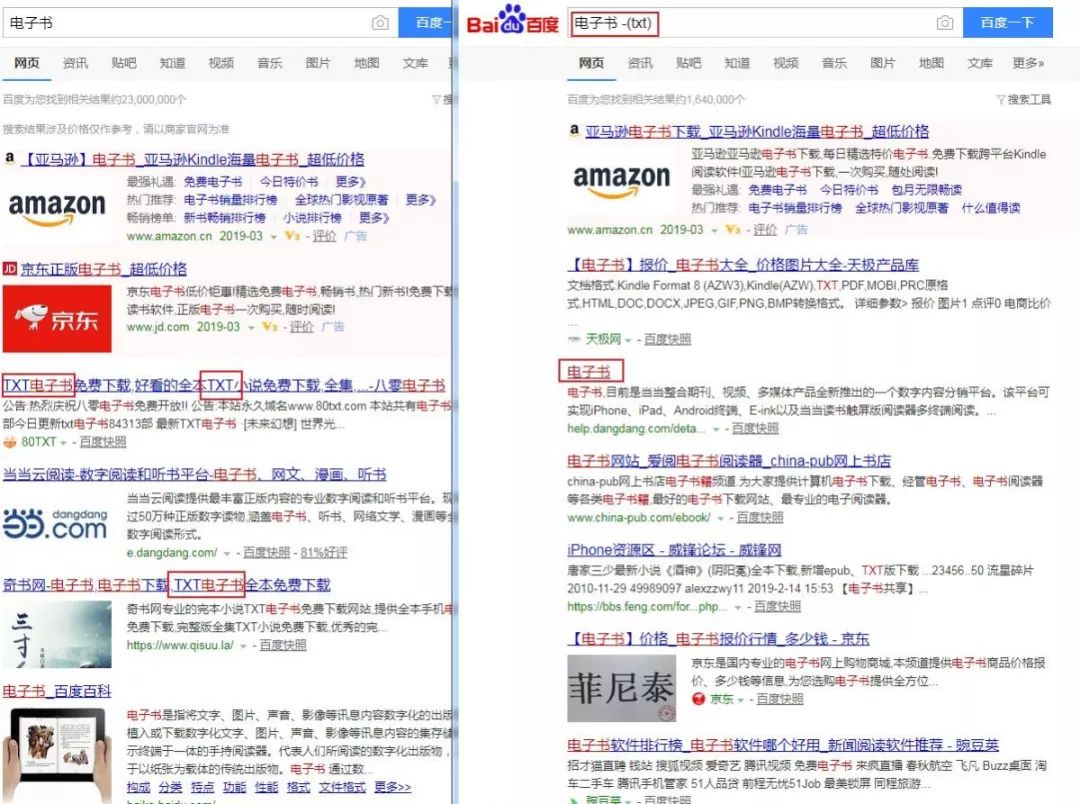Click 新书畅销排行榜 sublink in left Amazon ad
The width and height of the screenshot is (1080, 804).
pyautogui.click(x=225, y=218)
